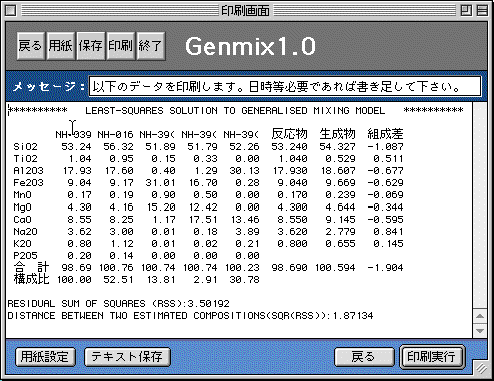Viewport: 494px width, 381px height.
Task: Click the value 0.841 in Na2O row
Action: [x=388, y=232]
